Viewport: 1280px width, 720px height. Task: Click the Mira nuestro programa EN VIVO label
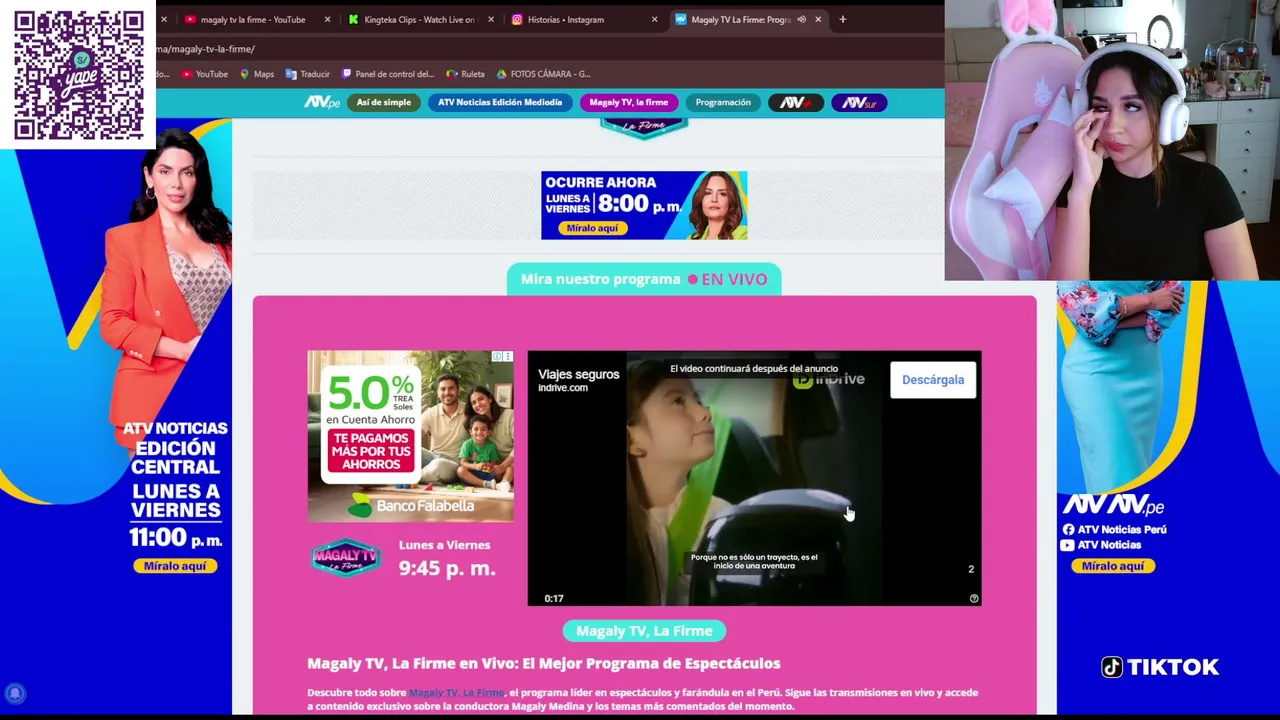644,279
